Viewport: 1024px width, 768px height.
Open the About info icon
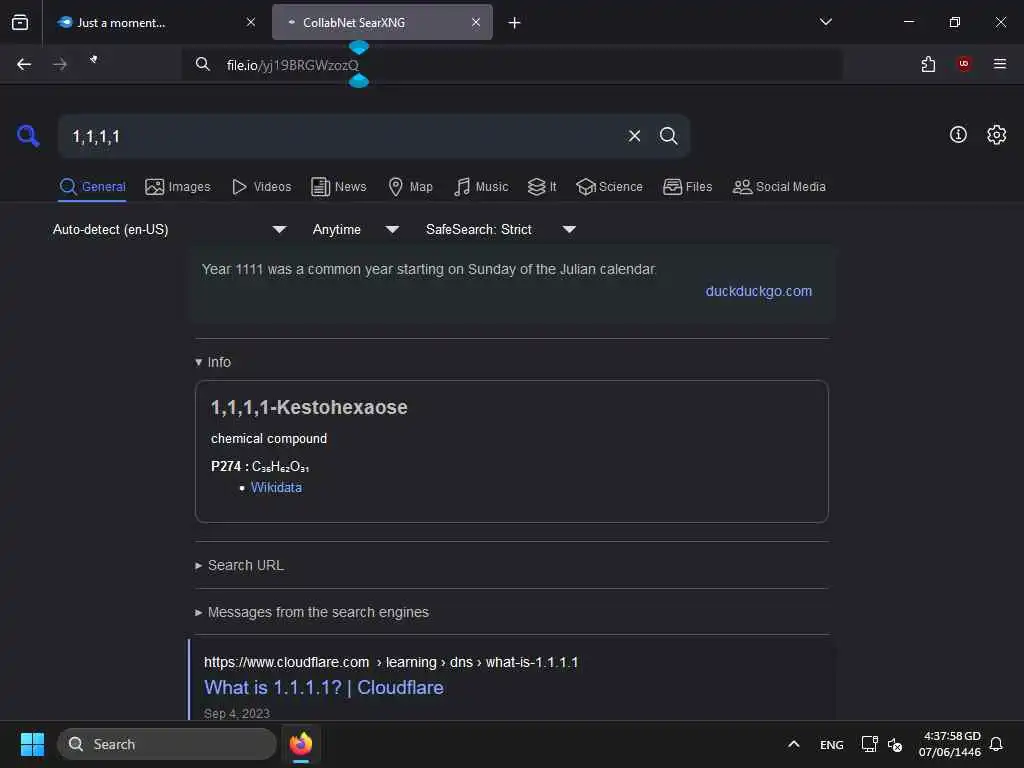957,135
